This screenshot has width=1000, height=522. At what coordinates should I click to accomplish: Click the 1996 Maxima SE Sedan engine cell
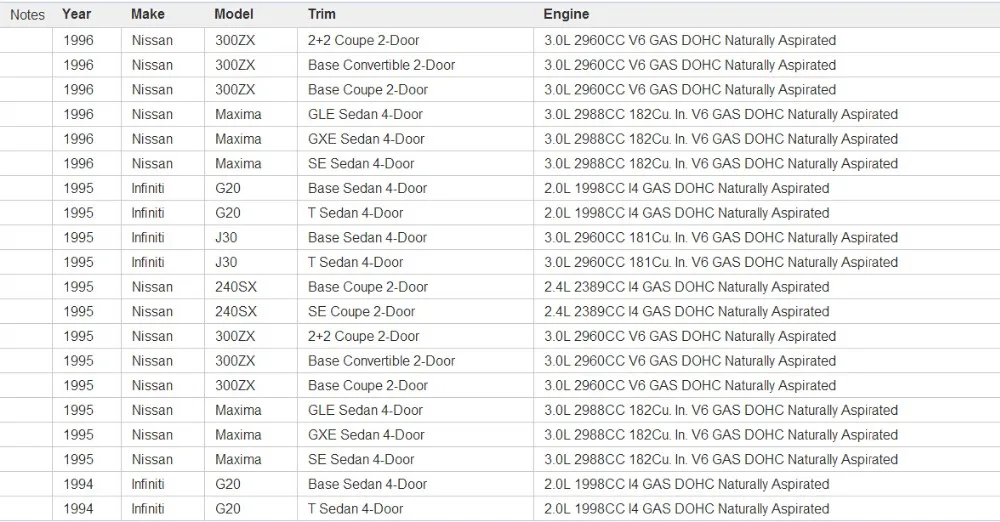point(767,163)
